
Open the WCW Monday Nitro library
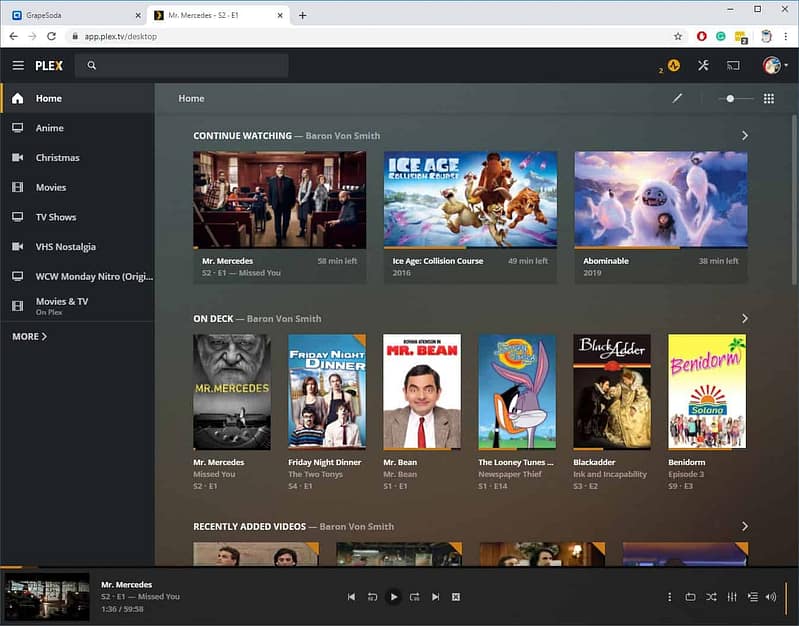point(77,276)
